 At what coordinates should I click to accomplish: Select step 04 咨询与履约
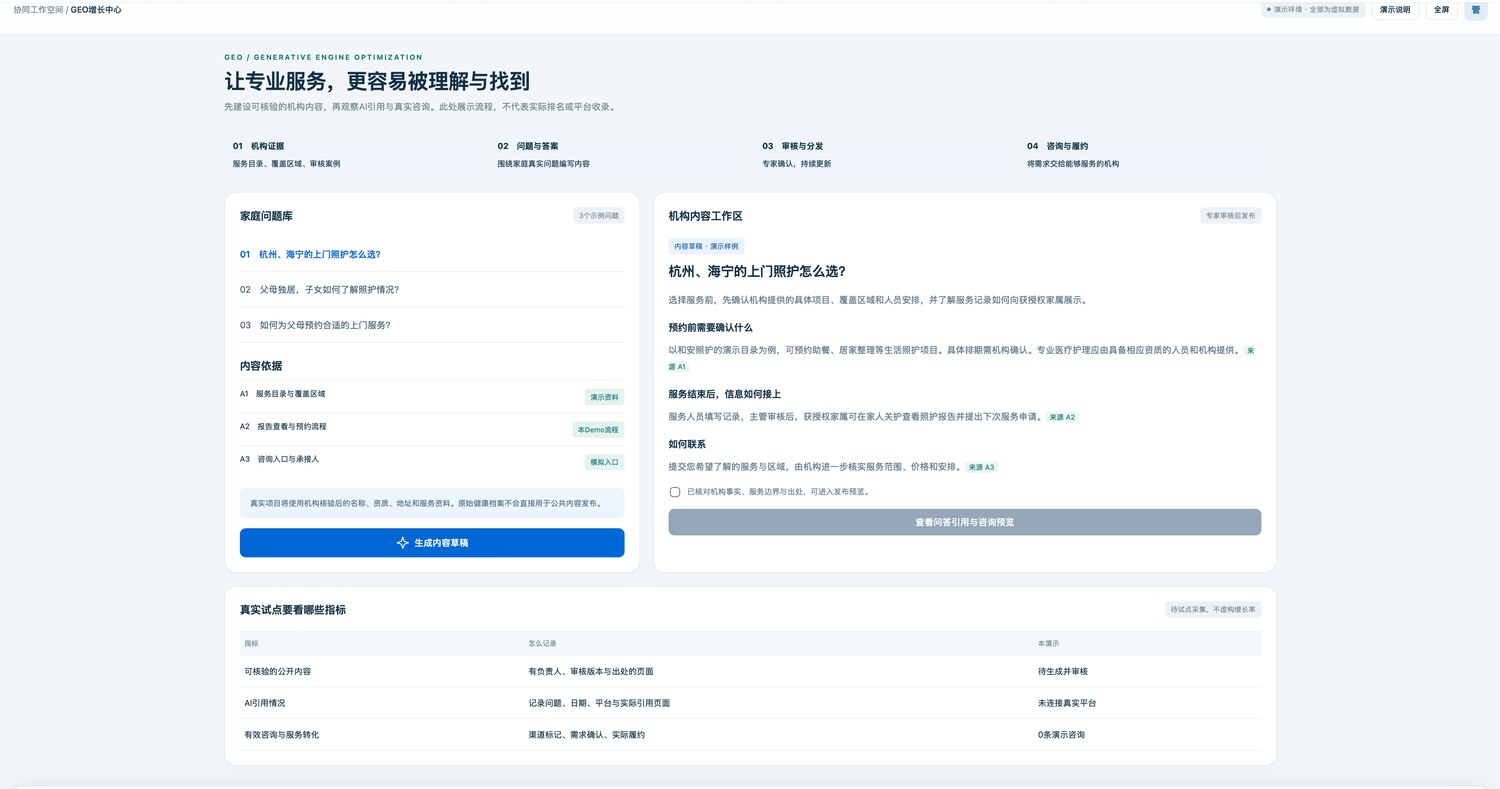(x=1148, y=155)
